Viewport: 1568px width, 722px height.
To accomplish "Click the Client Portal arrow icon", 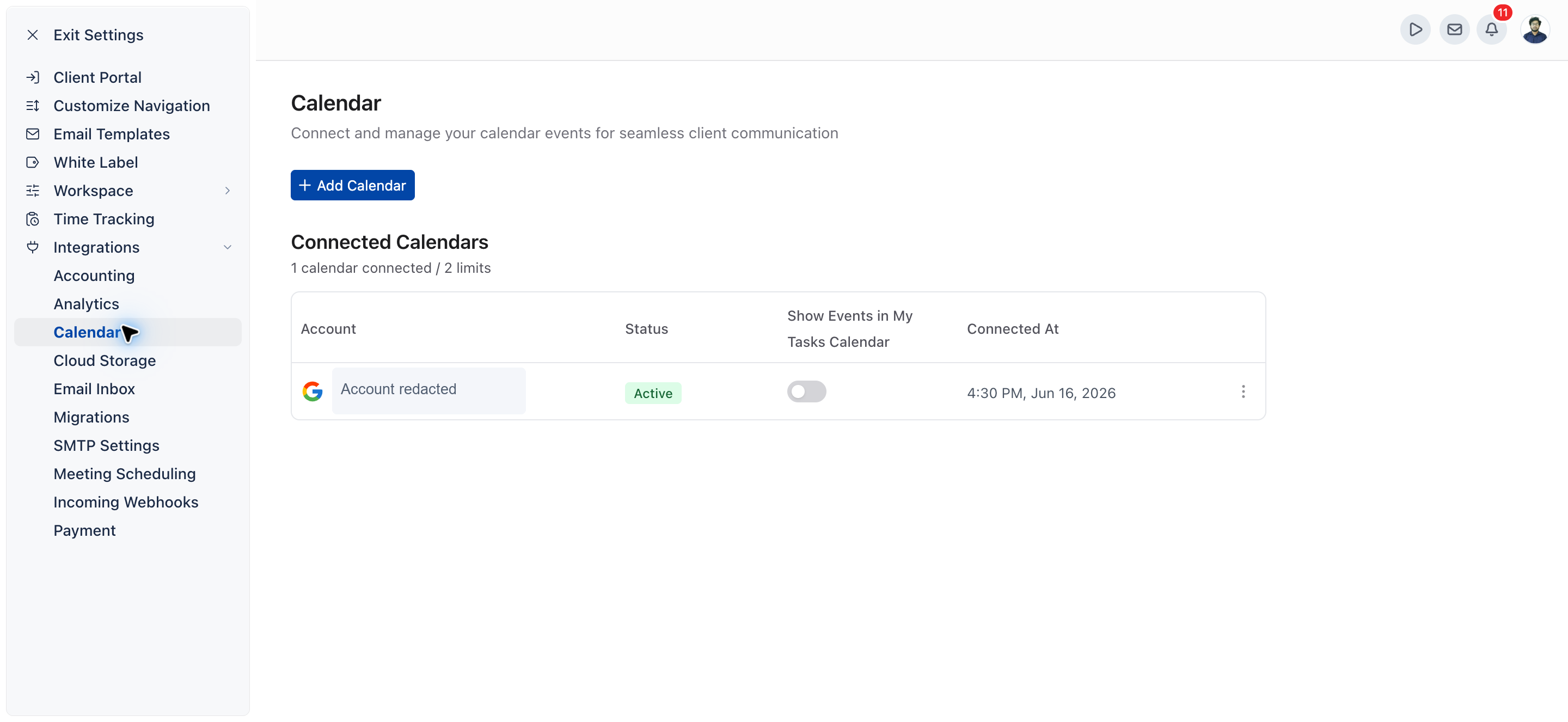I will (33, 77).
